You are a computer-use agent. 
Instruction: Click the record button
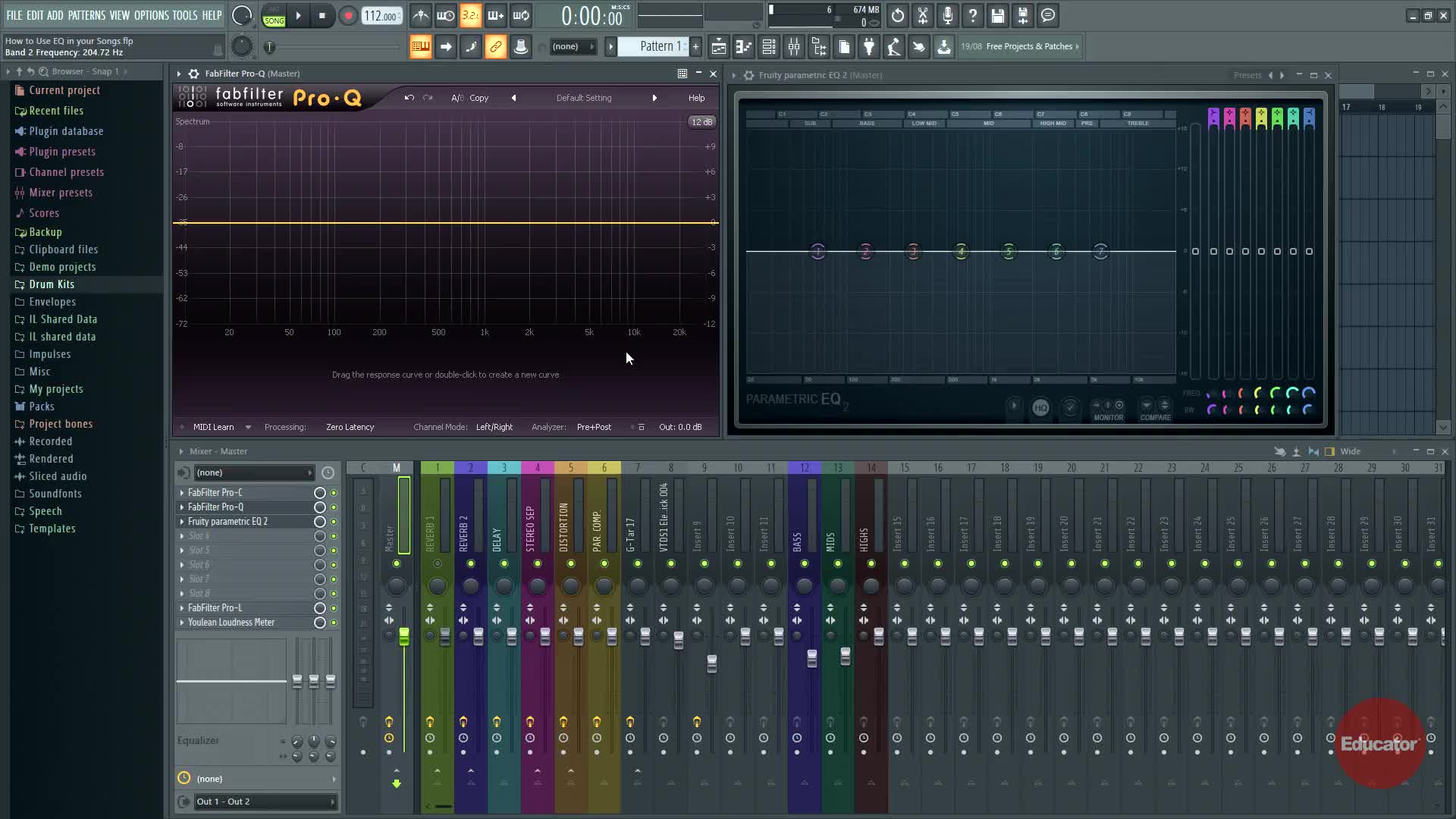pyautogui.click(x=348, y=16)
